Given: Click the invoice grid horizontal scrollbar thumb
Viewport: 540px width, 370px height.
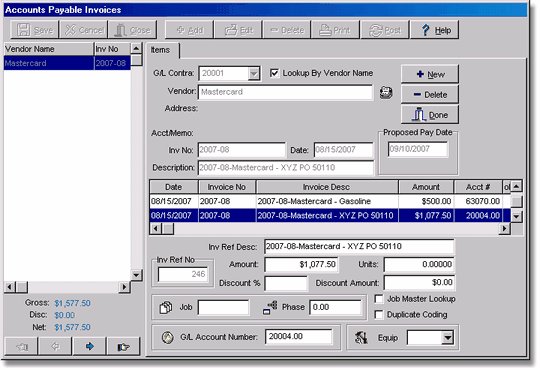Looking at the screenshot, I should point(168,228).
